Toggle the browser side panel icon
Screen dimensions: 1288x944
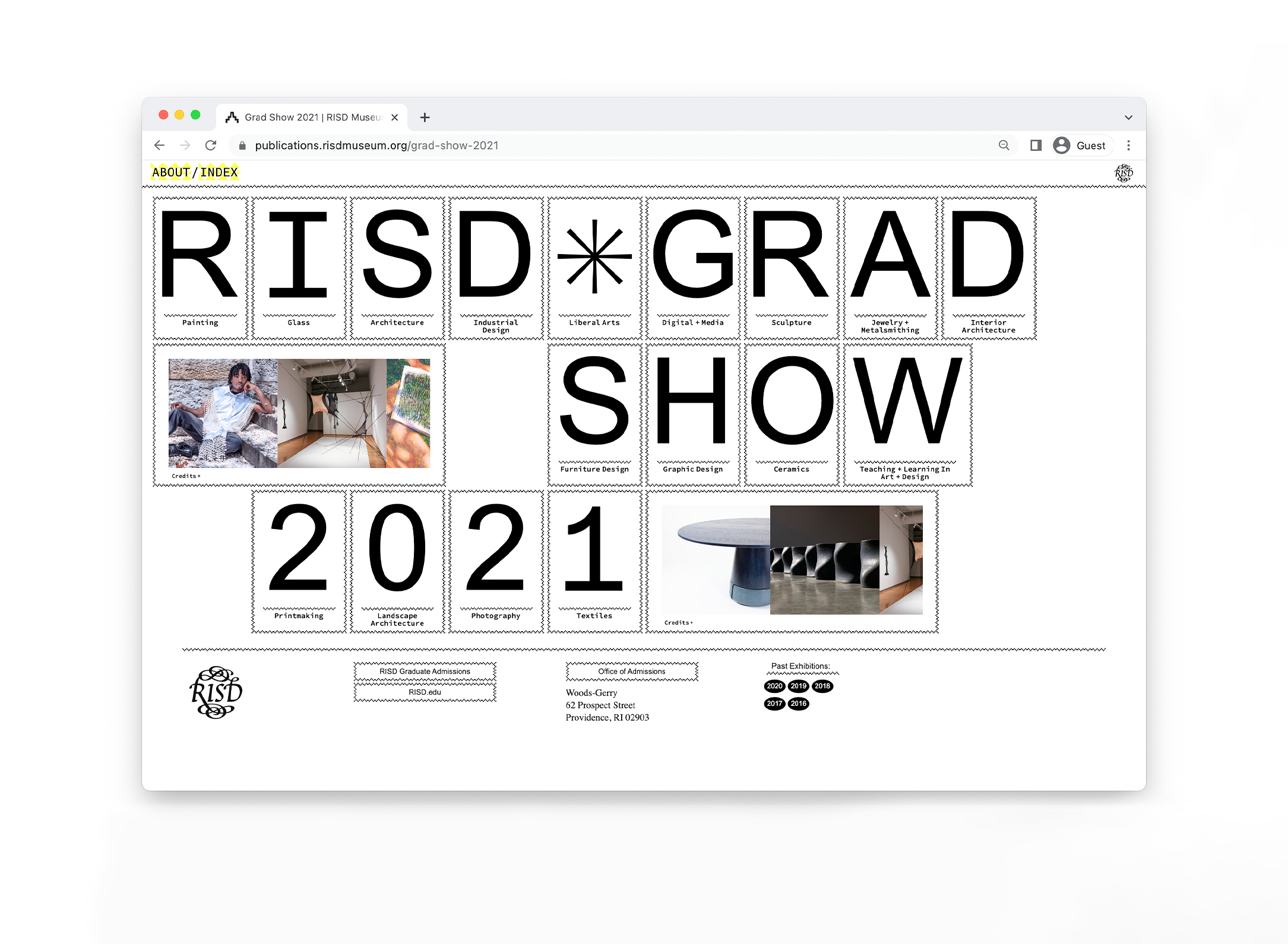[x=1036, y=145]
